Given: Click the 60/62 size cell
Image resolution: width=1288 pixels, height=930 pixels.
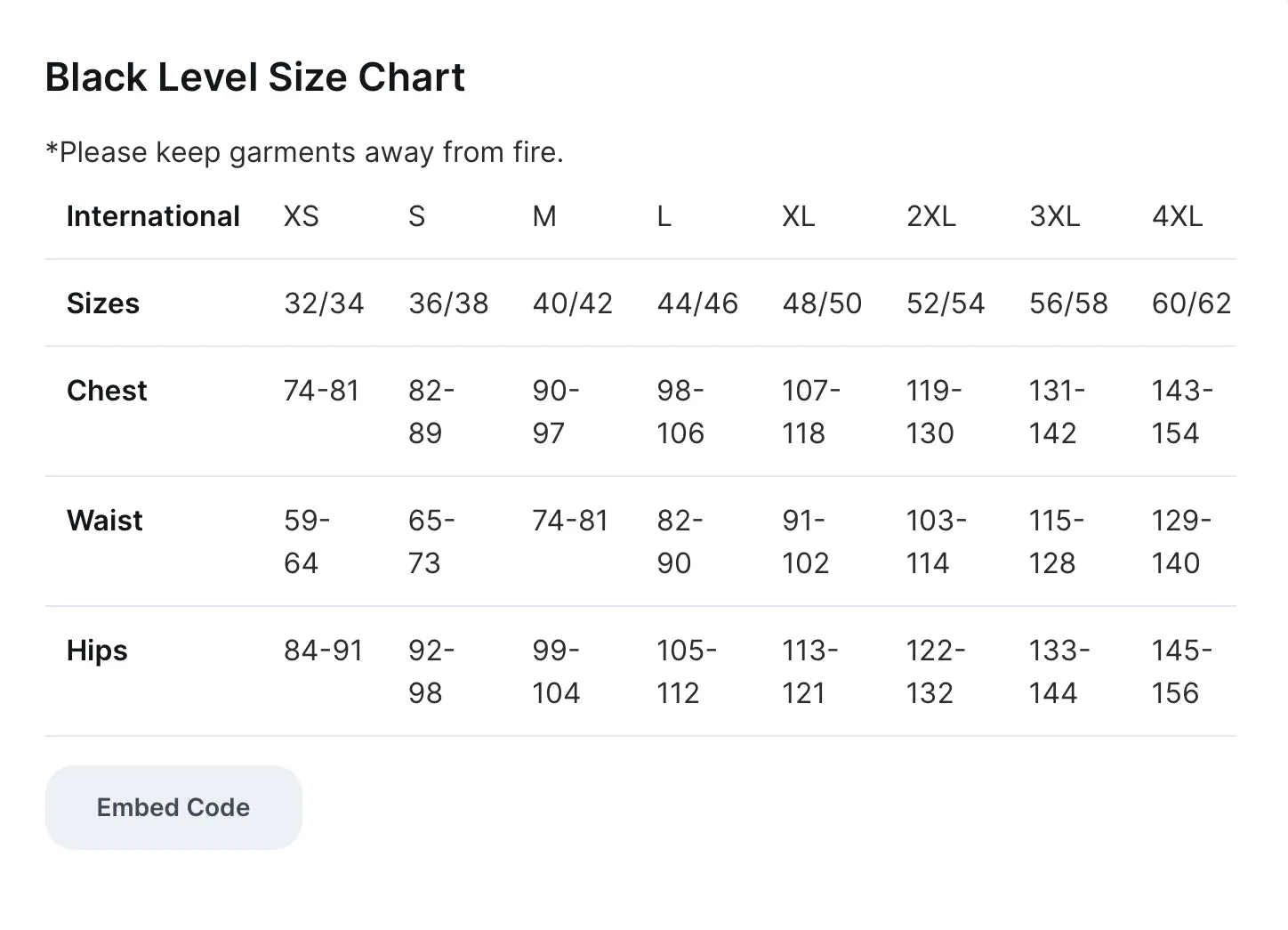Looking at the screenshot, I should (x=1191, y=303).
